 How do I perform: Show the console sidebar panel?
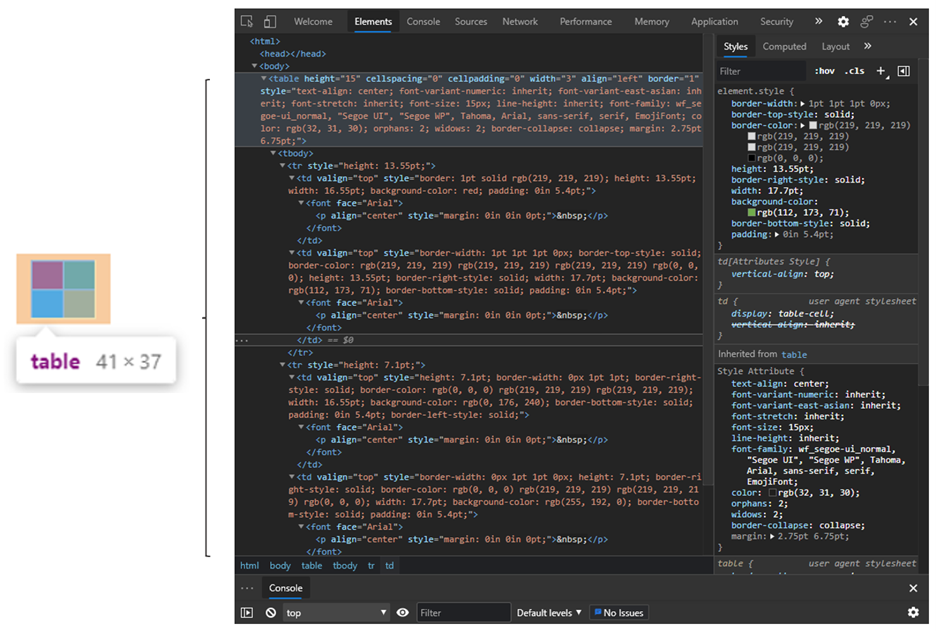[x=247, y=612]
